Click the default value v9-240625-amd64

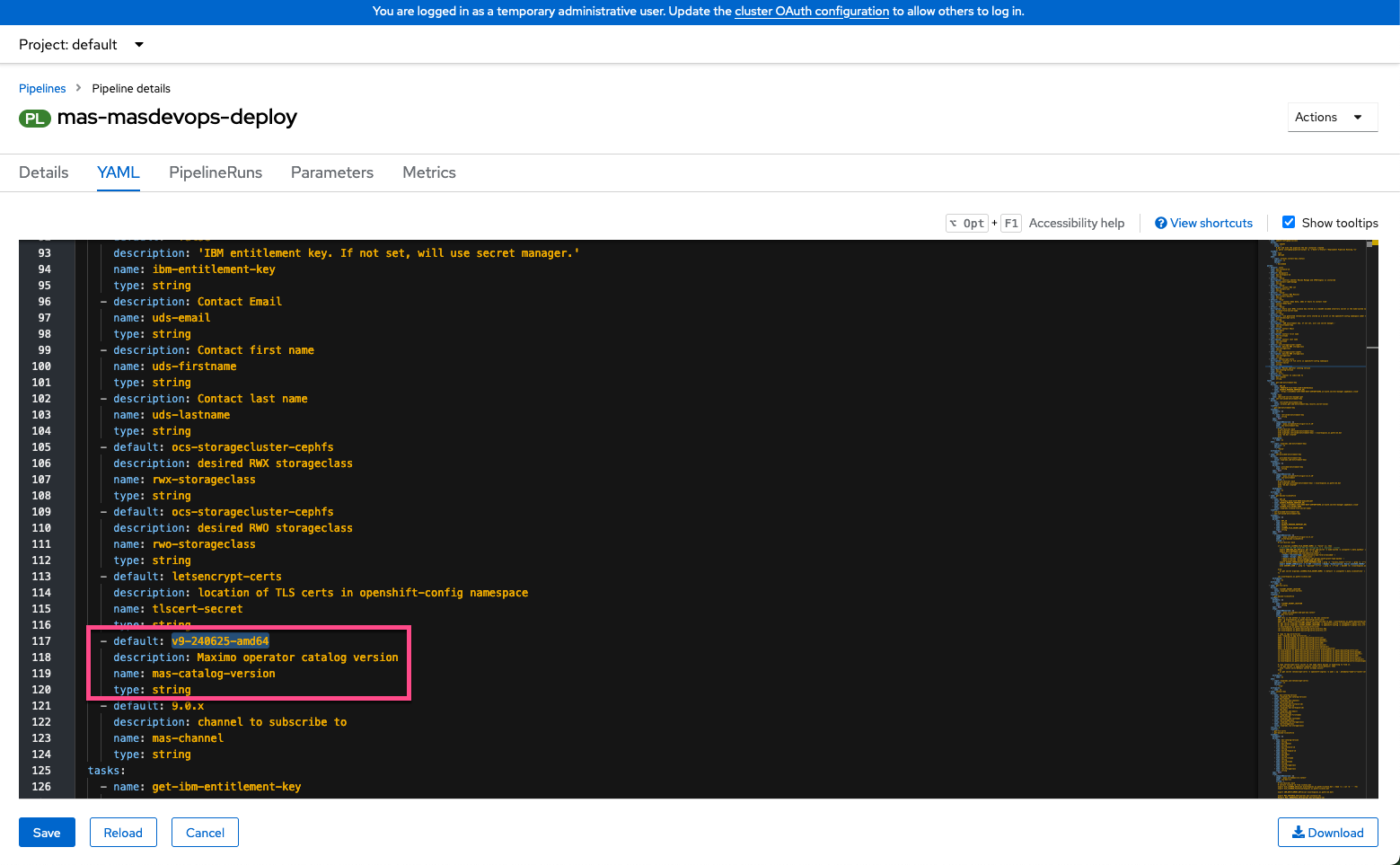click(x=220, y=641)
